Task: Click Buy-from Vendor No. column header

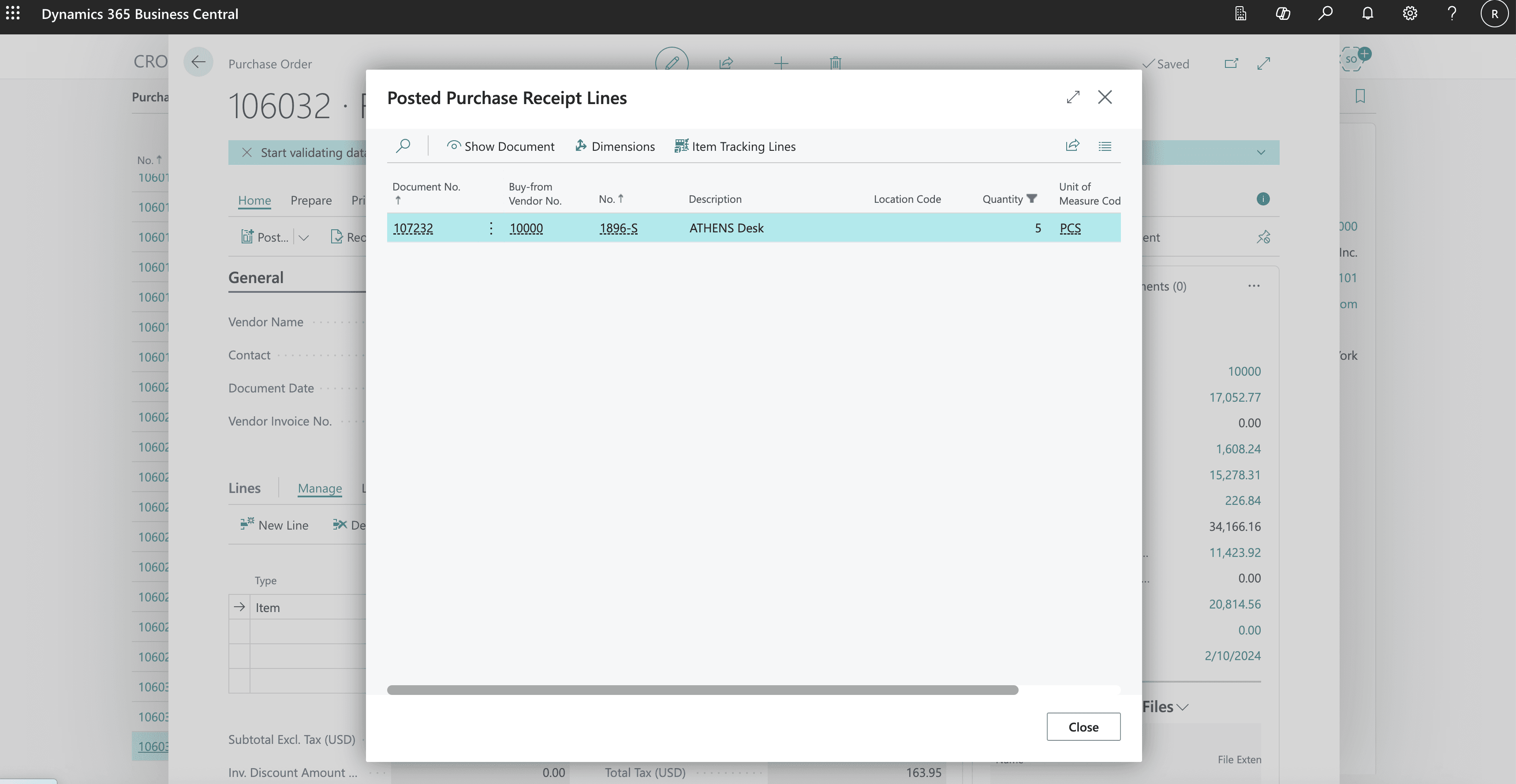Action: coord(535,194)
